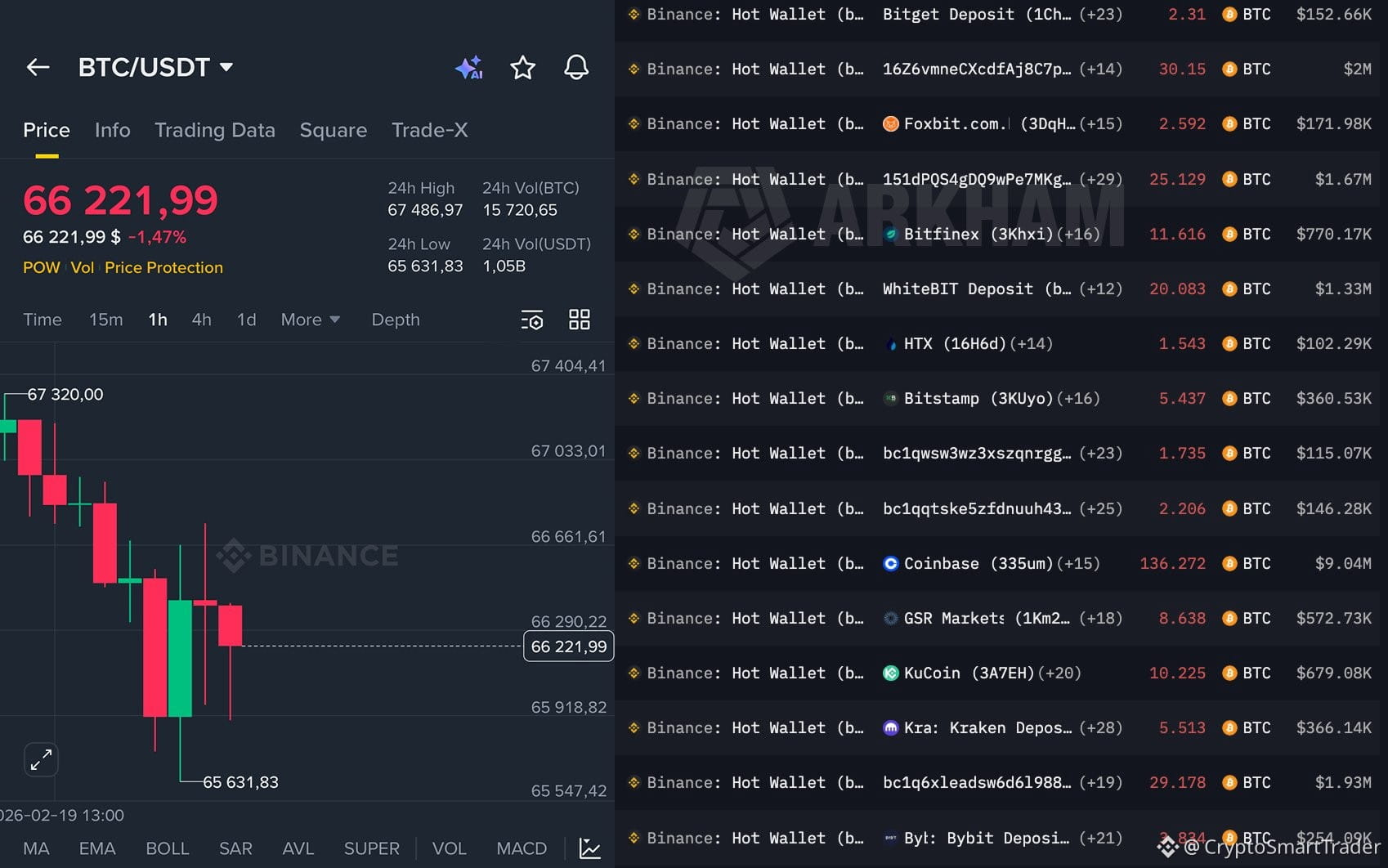The image size is (1388, 868).
Task: Select the 15m timeframe
Action: click(x=106, y=320)
